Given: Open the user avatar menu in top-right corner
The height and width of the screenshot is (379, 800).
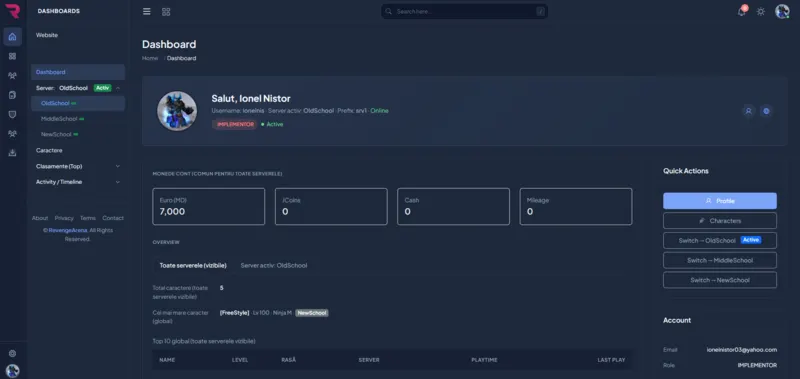Looking at the screenshot, I should [x=782, y=11].
